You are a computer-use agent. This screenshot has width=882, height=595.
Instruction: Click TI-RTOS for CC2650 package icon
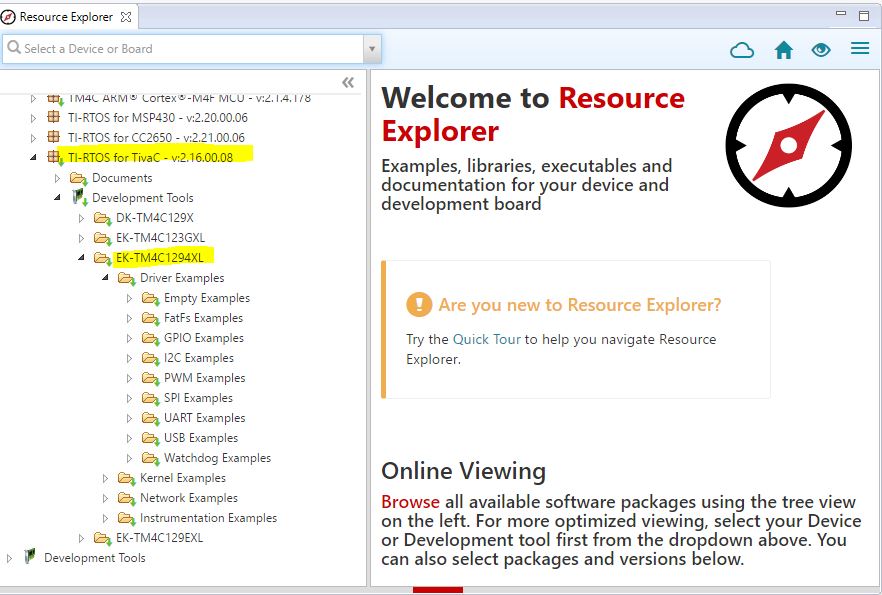coord(55,137)
